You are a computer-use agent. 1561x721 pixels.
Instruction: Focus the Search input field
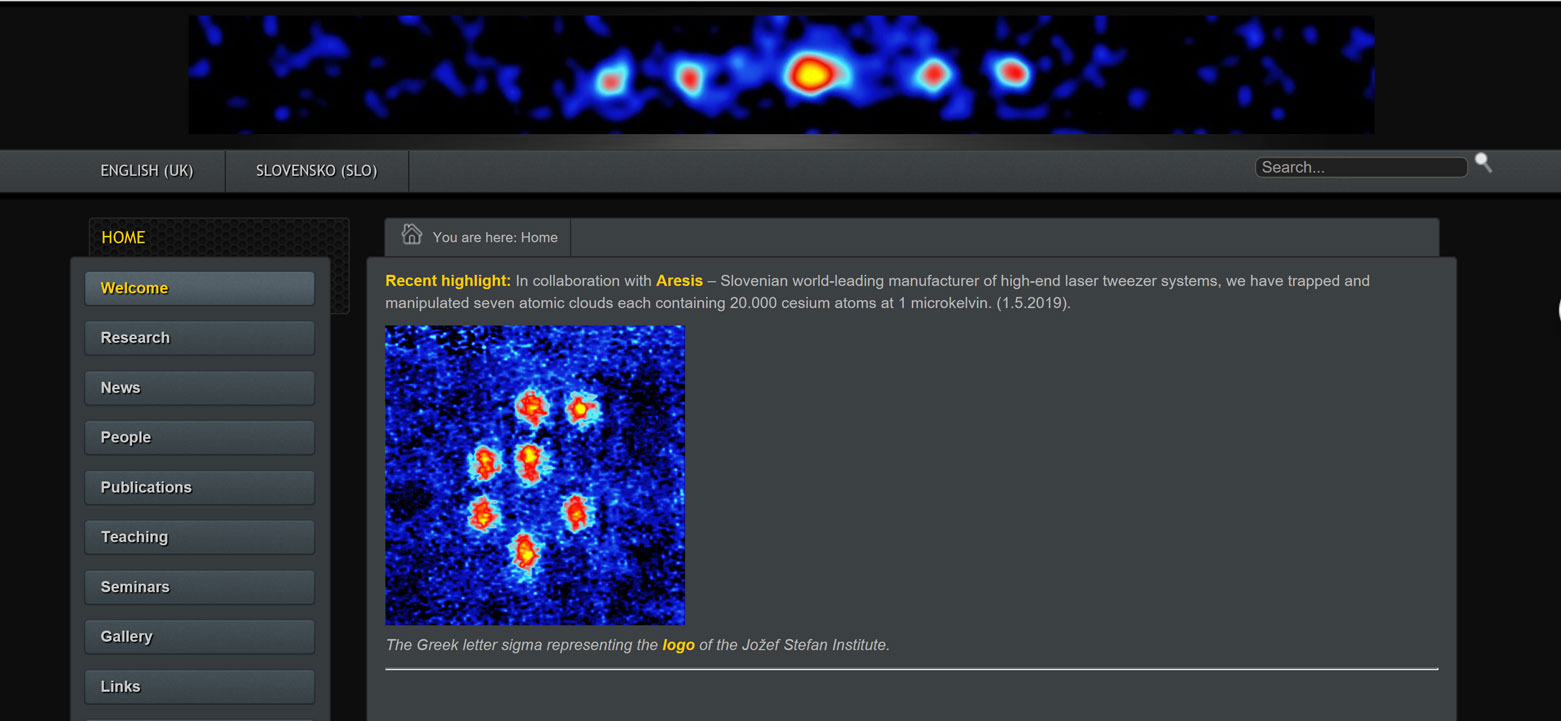(x=1361, y=167)
